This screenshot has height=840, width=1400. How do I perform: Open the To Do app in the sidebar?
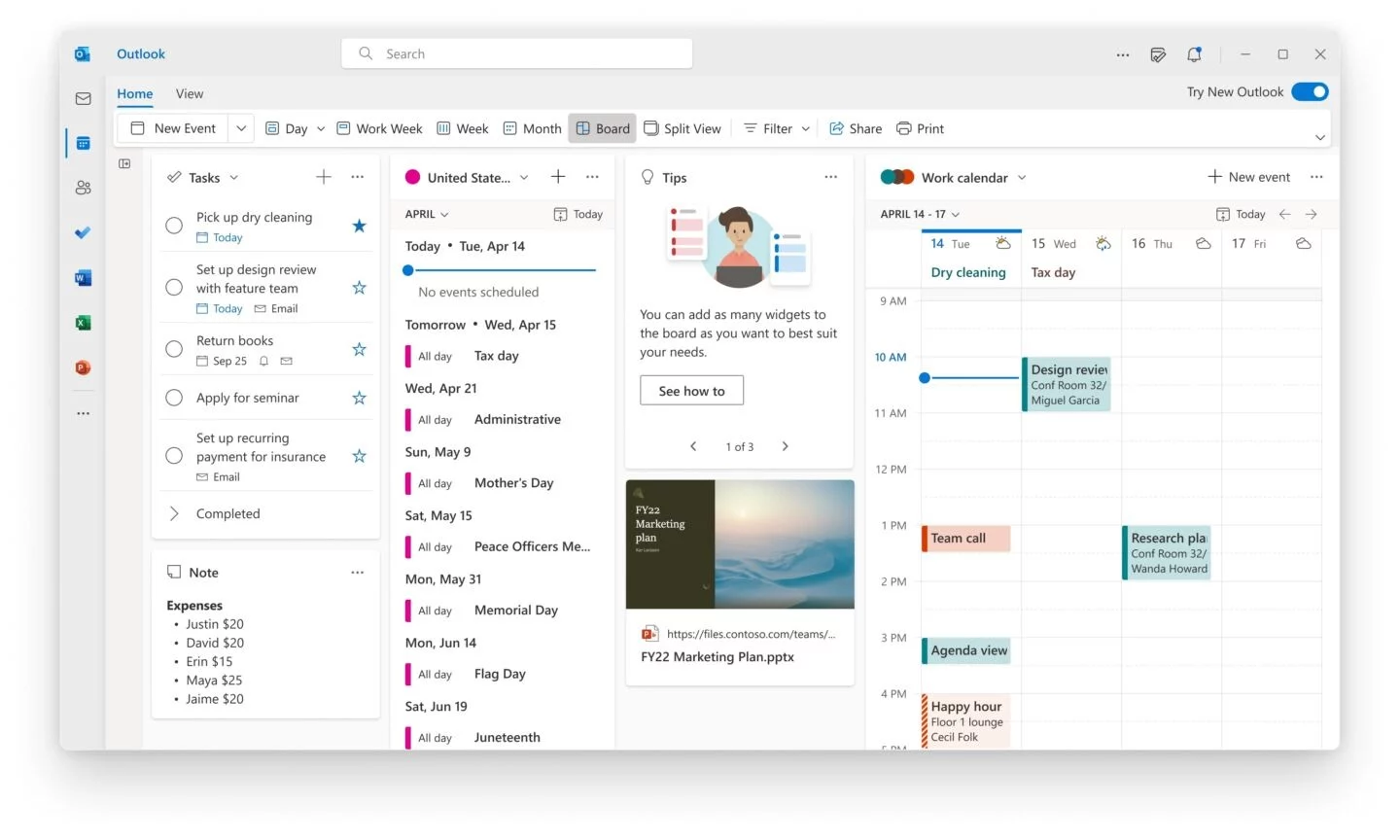83,232
